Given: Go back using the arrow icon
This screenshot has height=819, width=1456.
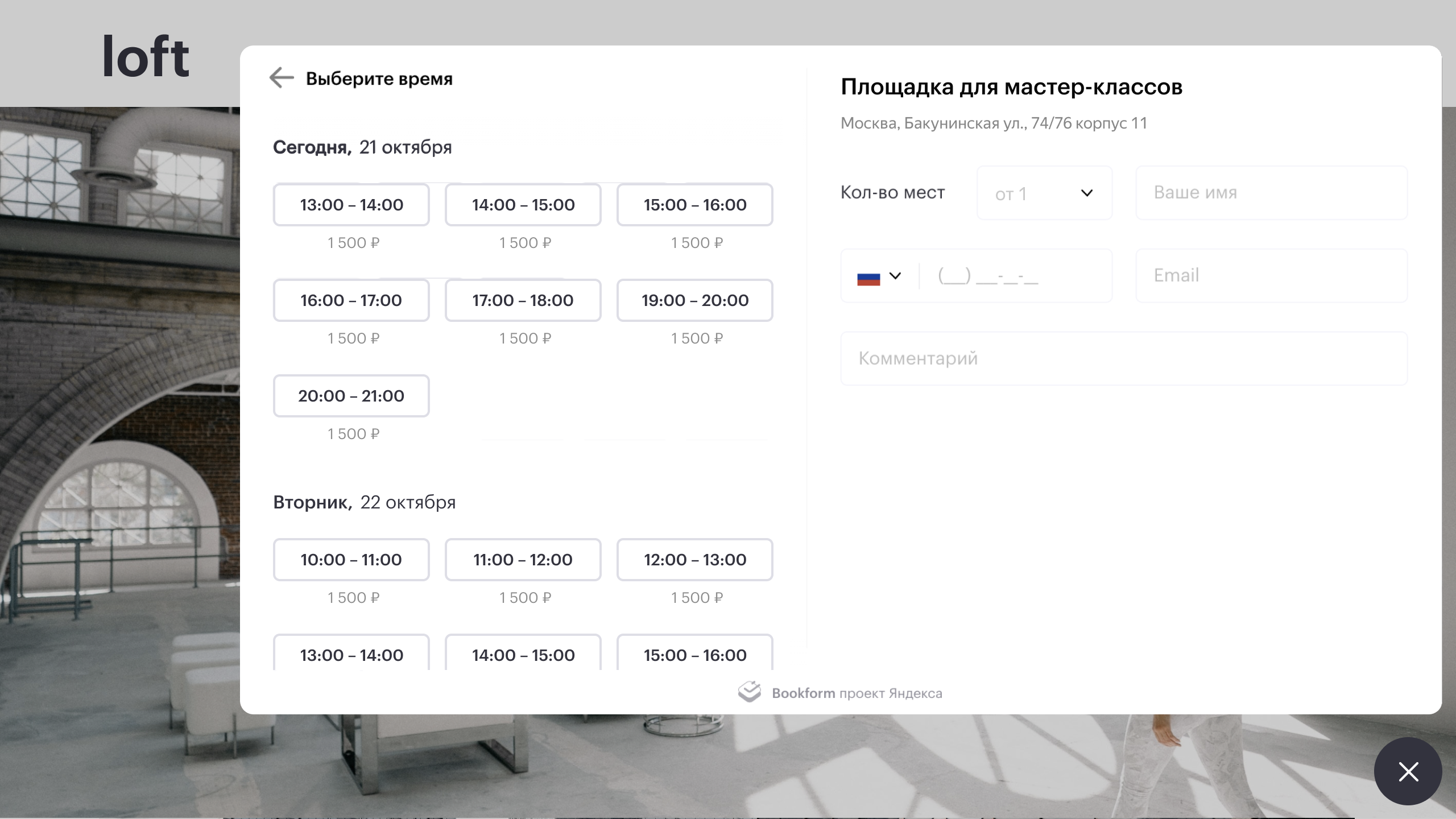Looking at the screenshot, I should 282,77.
